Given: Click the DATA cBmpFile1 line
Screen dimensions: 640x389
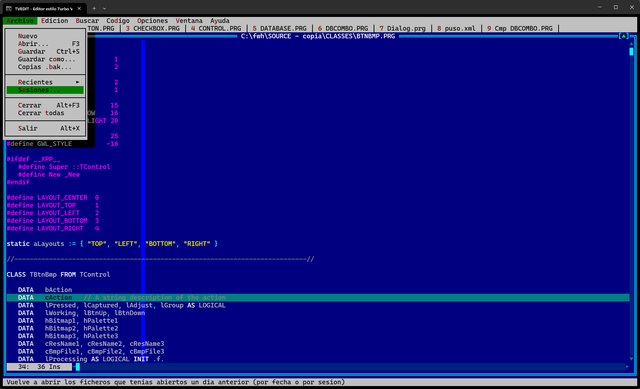Looking at the screenshot, I should click(91, 351).
